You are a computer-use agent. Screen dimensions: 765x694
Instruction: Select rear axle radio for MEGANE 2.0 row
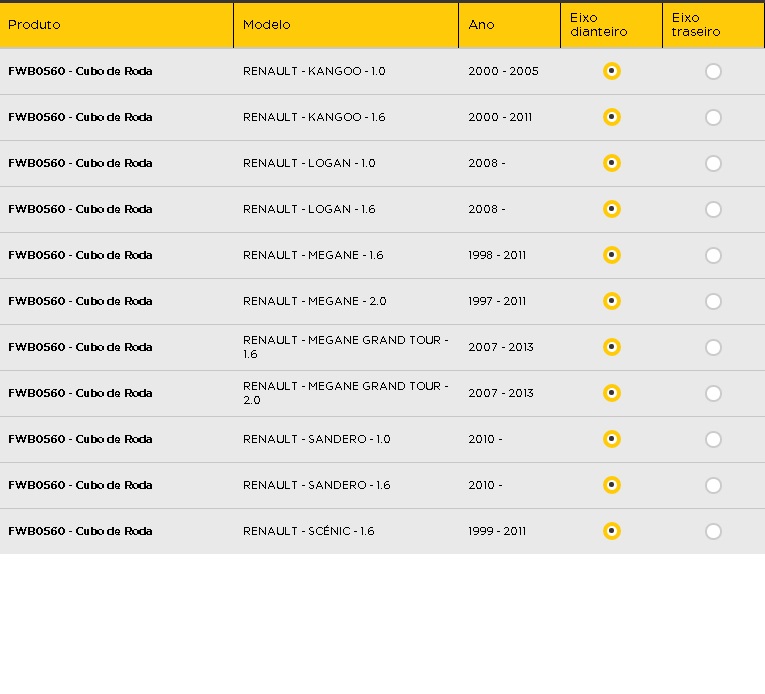tap(713, 301)
